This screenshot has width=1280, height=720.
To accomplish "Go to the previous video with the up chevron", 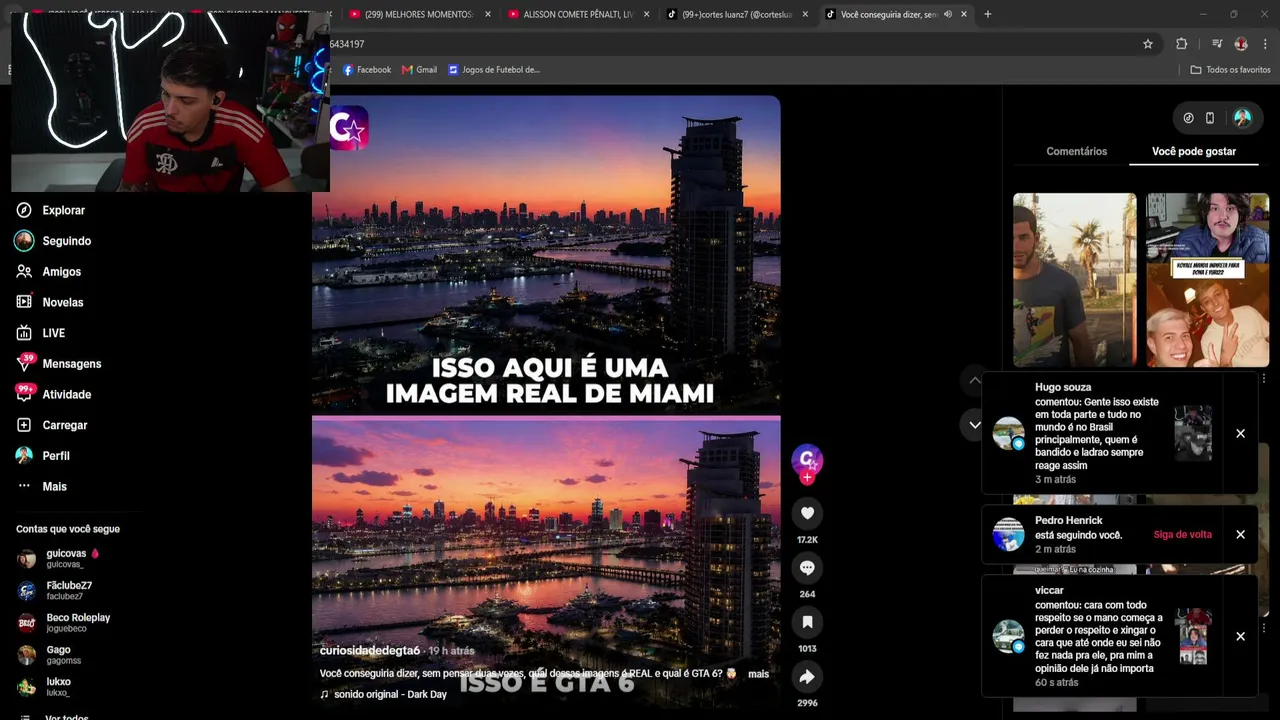I will [x=975, y=380].
